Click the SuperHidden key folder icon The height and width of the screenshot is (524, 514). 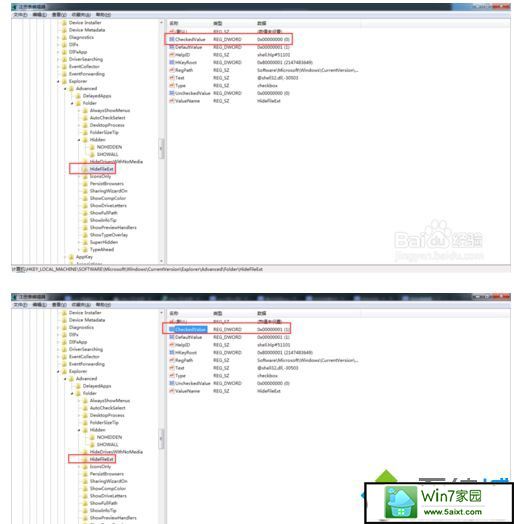point(85,242)
